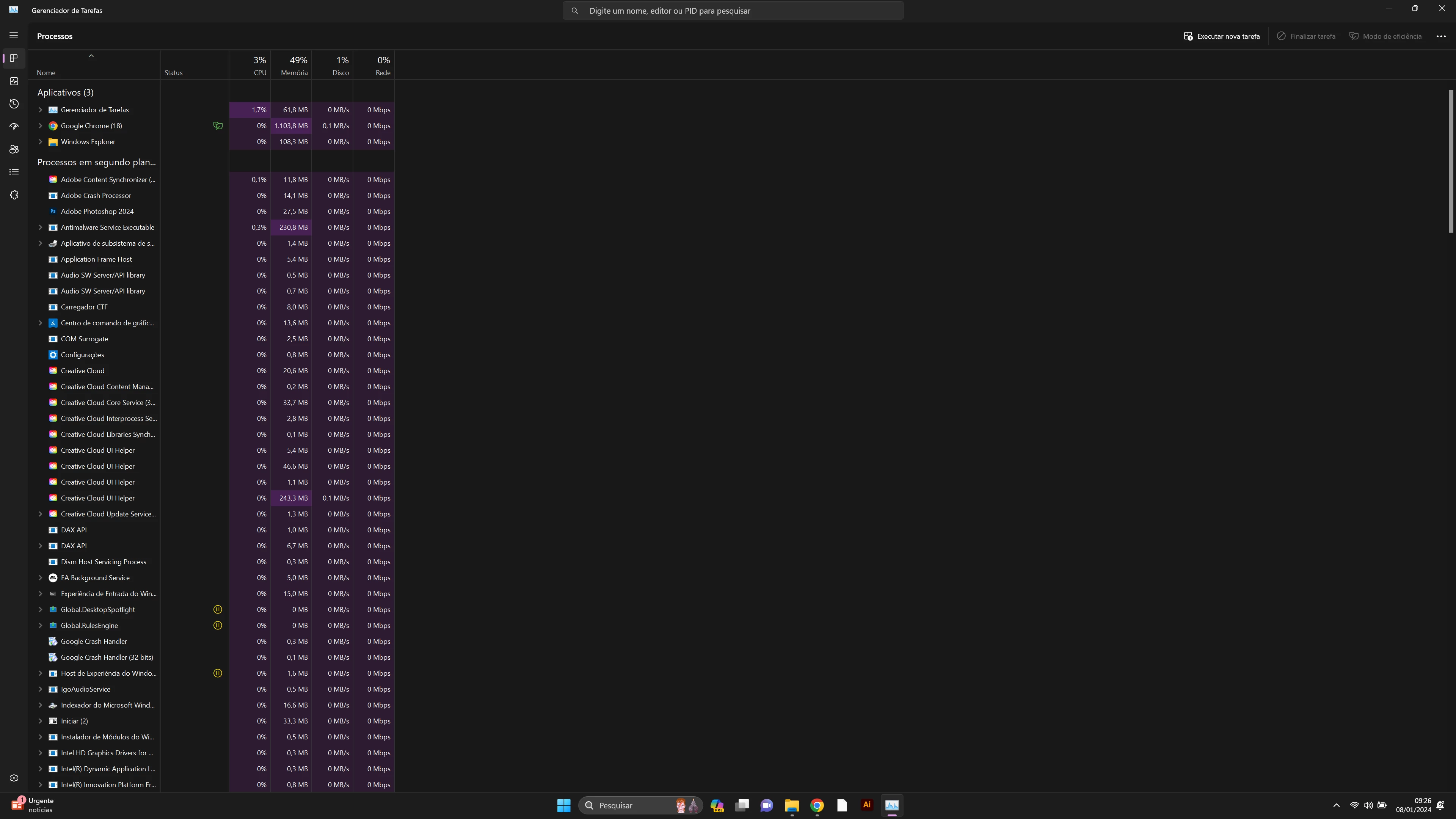The image size is (1456, 819).
Task: Open Adobe Illustrator from the taskbar
Action: pyautogui.click(x=866, y=805)
